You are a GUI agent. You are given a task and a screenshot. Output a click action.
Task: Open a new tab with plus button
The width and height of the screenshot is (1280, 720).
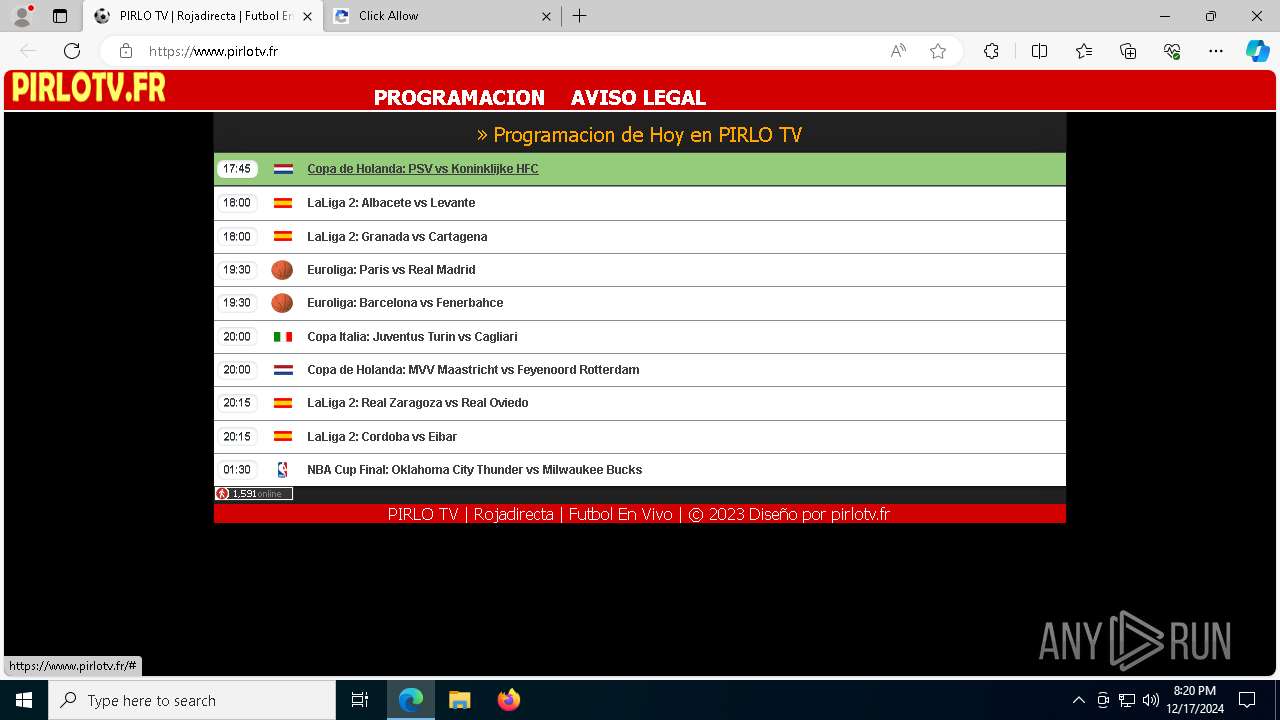579,16
